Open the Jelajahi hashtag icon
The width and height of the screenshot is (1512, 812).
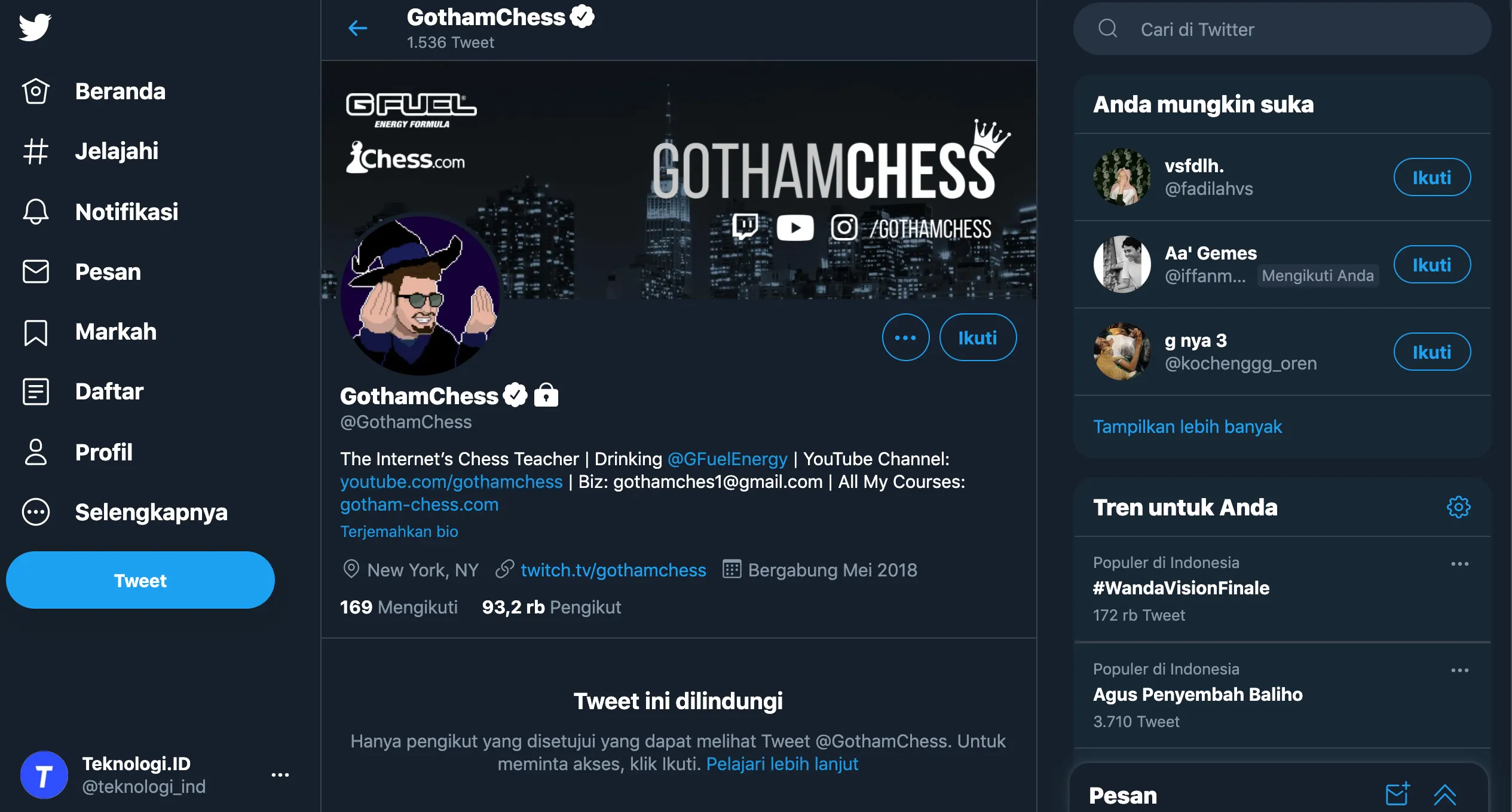(x=36, y=151)
